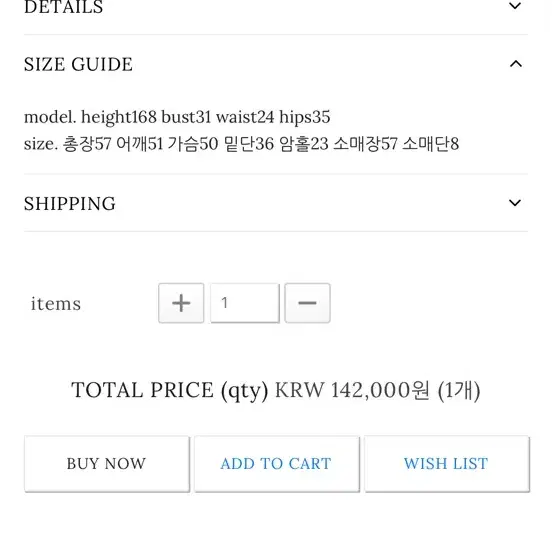Click the (1개) quantity count text
Screen dimensions: 554x554
coord(459,391)
